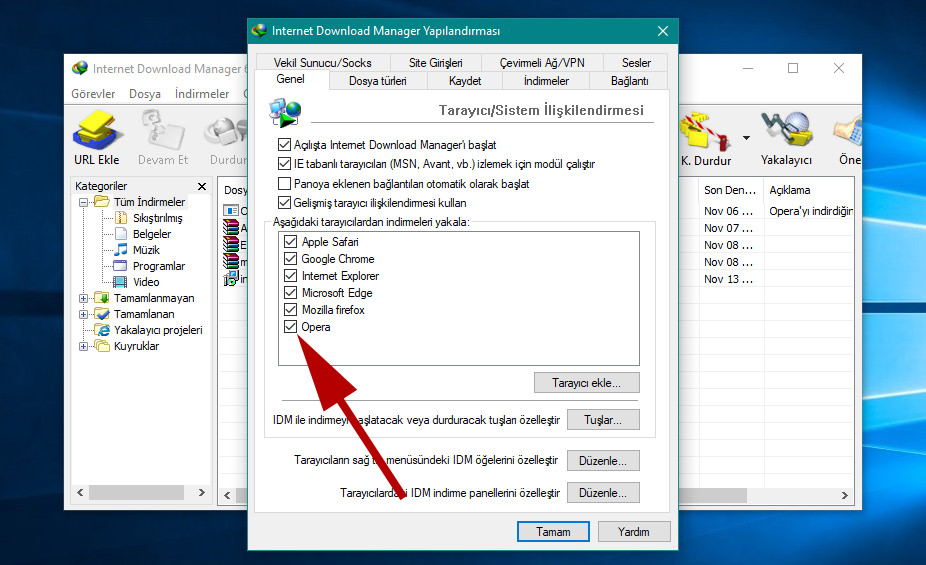
Task: Open Yardım help button
Action: (634, 531)
